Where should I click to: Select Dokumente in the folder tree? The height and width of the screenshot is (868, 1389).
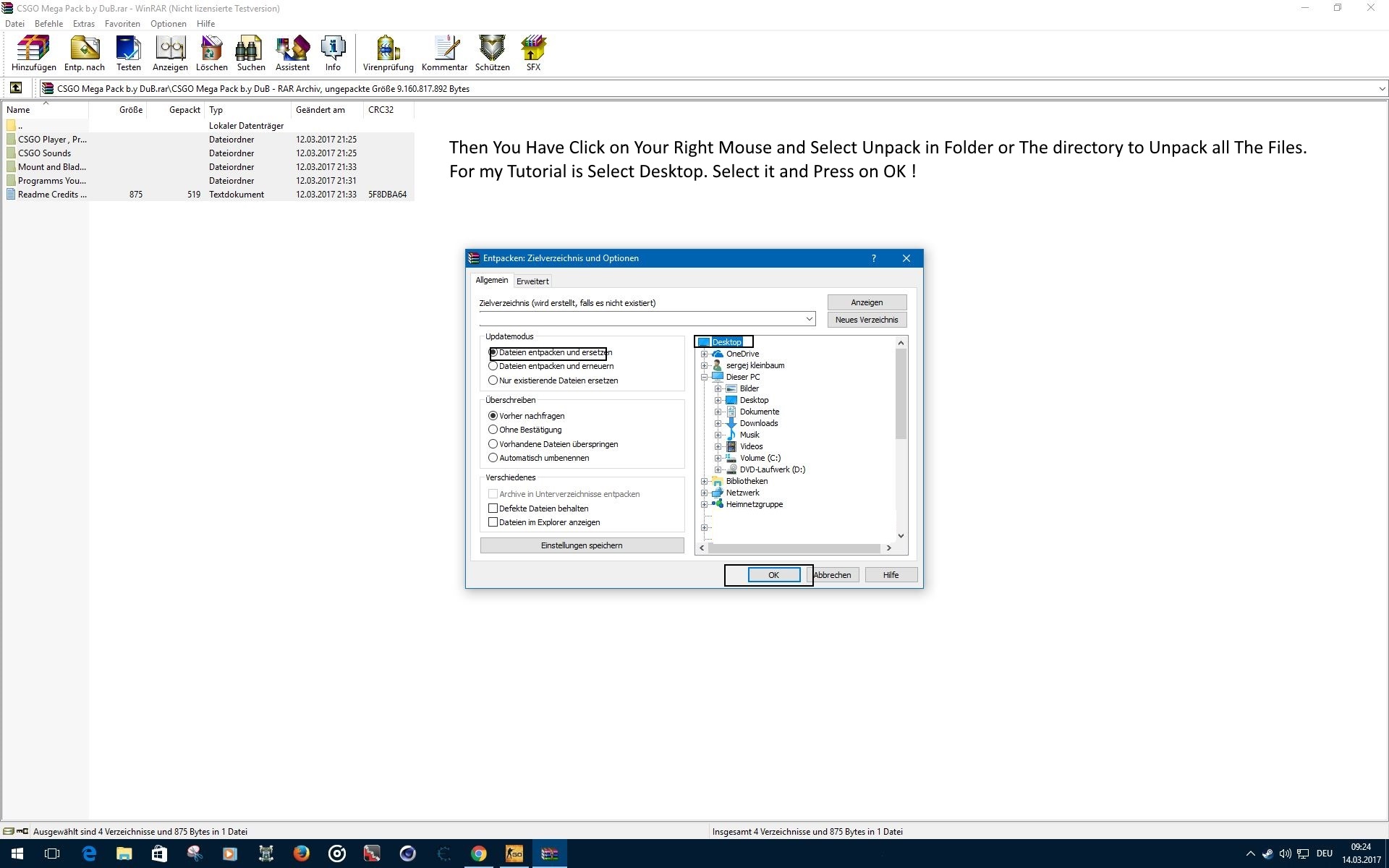(759, 412)
